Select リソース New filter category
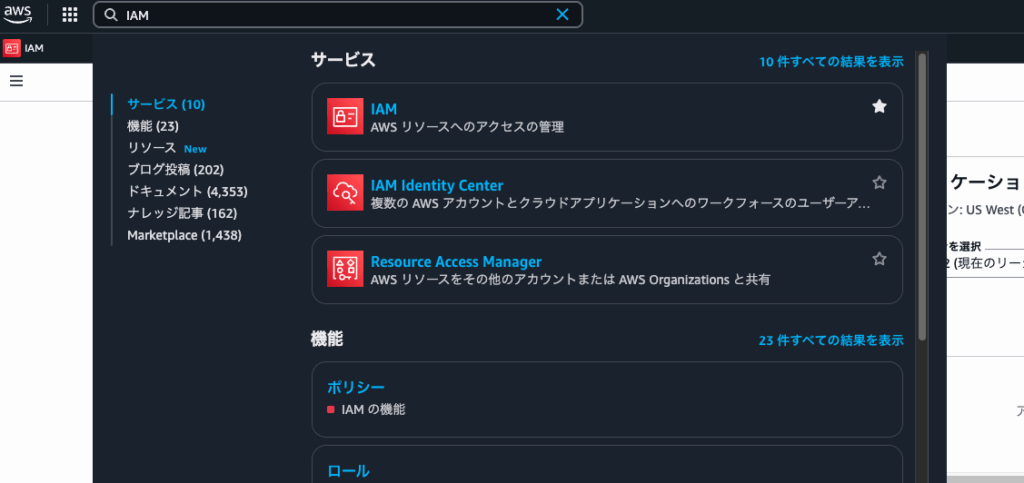Viewport: 1024px width, 483px height. tap(167, 148)
